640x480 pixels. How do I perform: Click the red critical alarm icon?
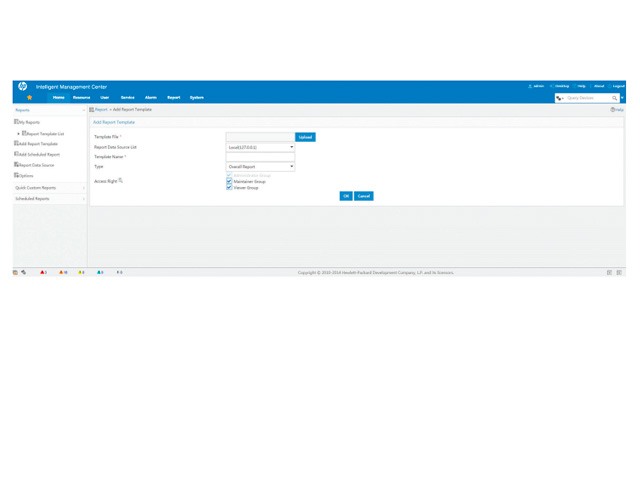point(42,272)
